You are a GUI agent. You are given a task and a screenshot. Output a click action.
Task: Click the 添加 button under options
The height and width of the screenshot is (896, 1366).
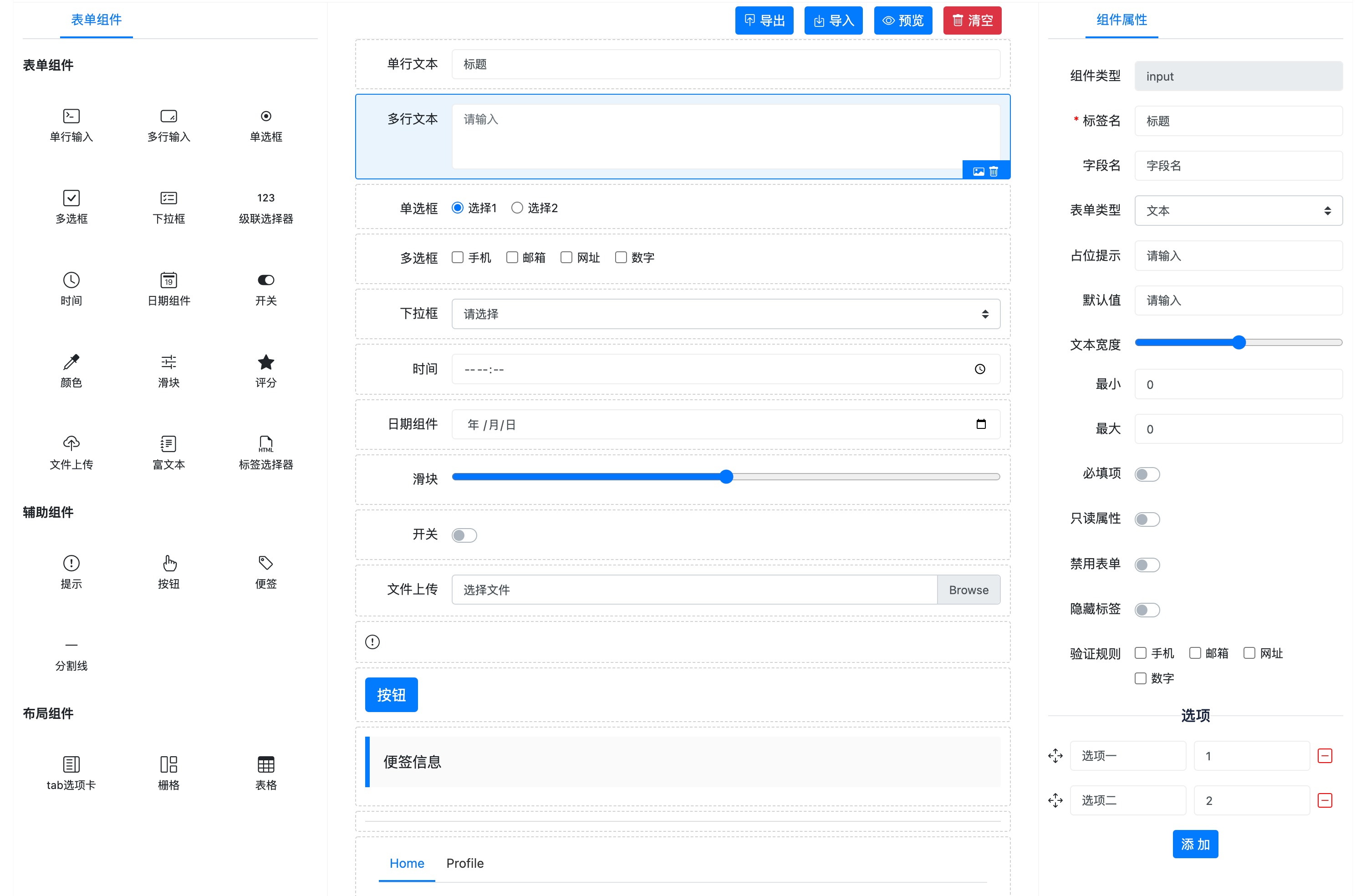tap(1195, 845)
